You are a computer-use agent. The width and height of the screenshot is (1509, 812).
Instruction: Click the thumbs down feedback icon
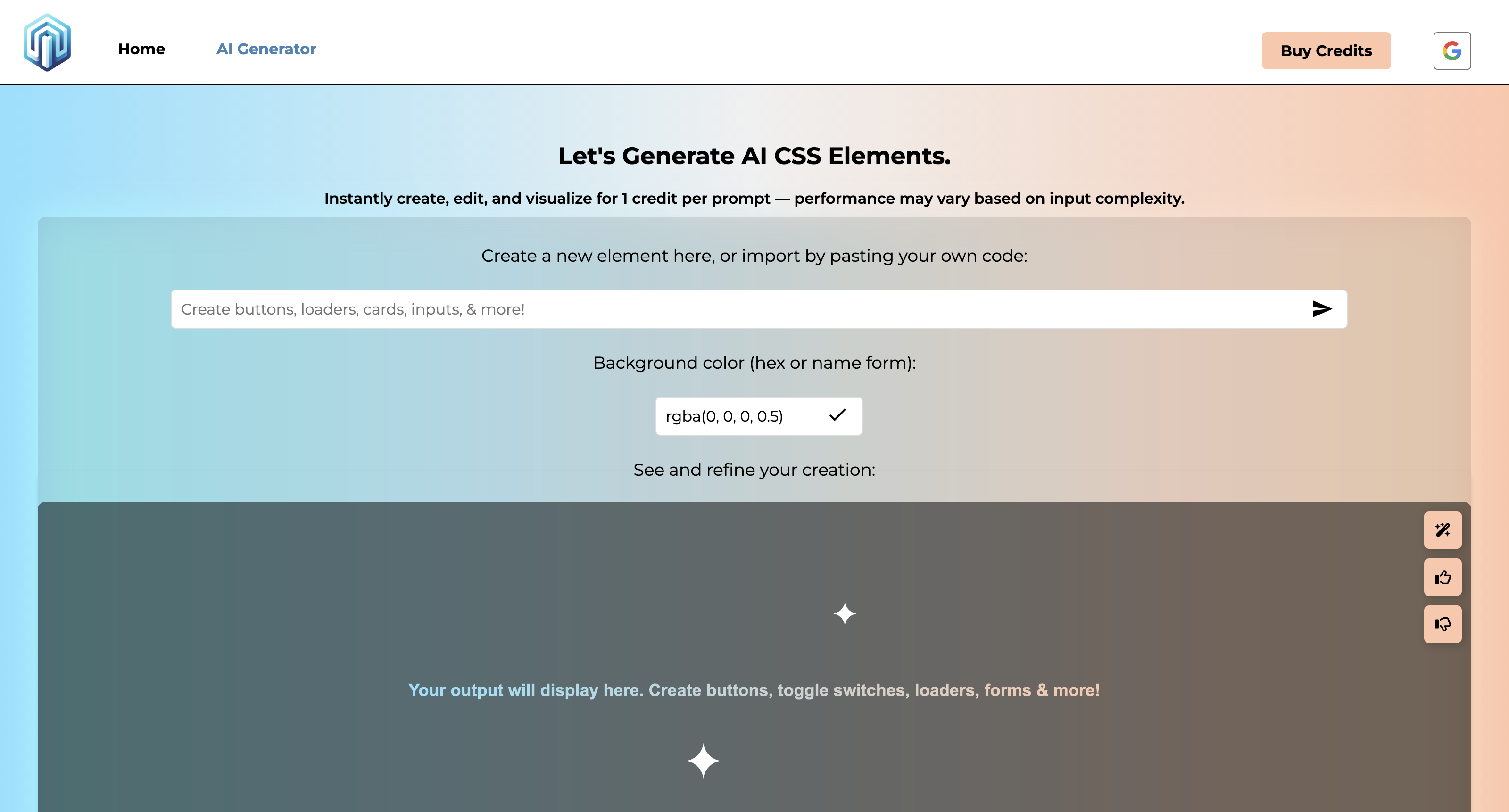(x=1442, y=624)
